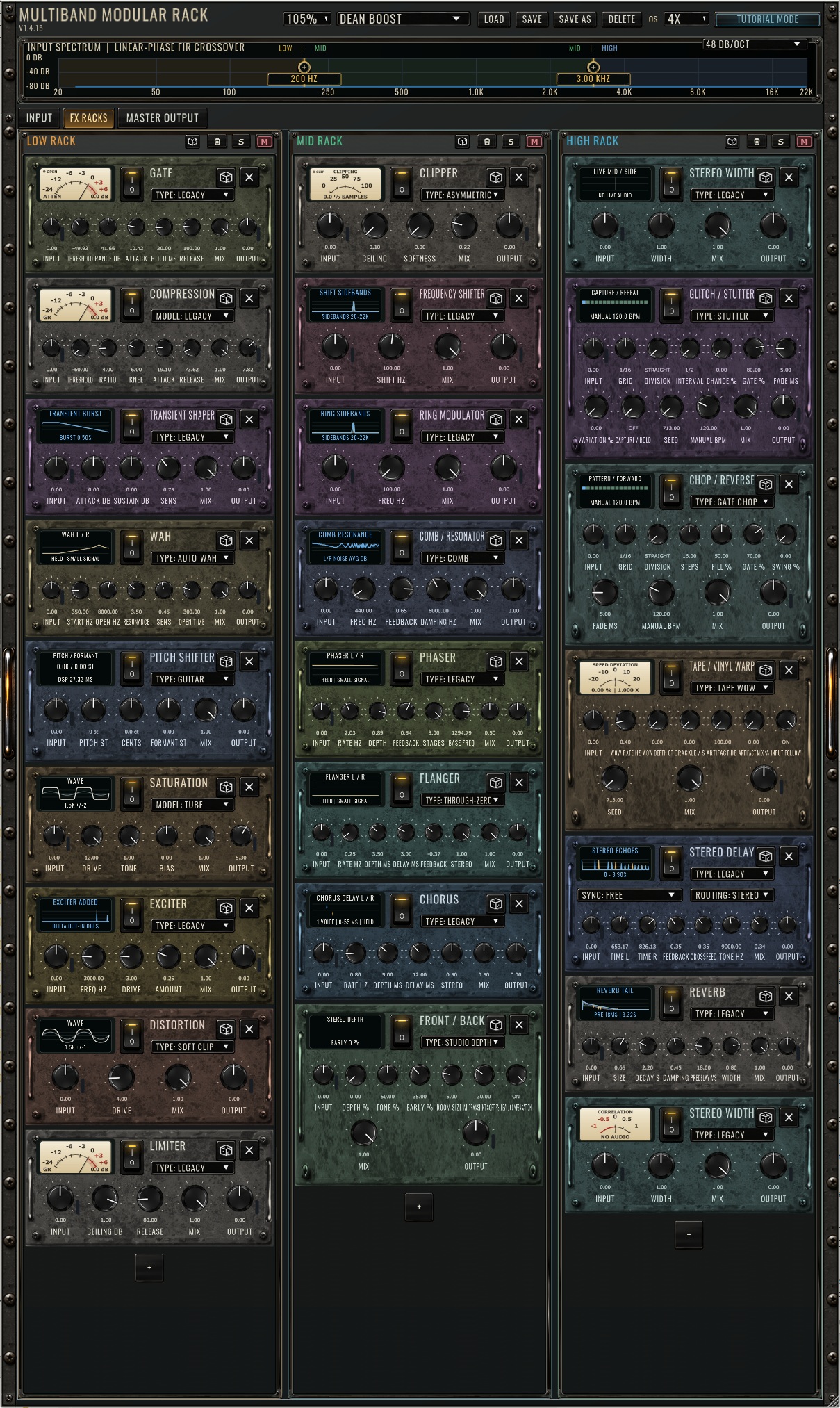Open the DEAN BOOST preset dropdown
The image size is (840, 1408).
click(401, 19)
